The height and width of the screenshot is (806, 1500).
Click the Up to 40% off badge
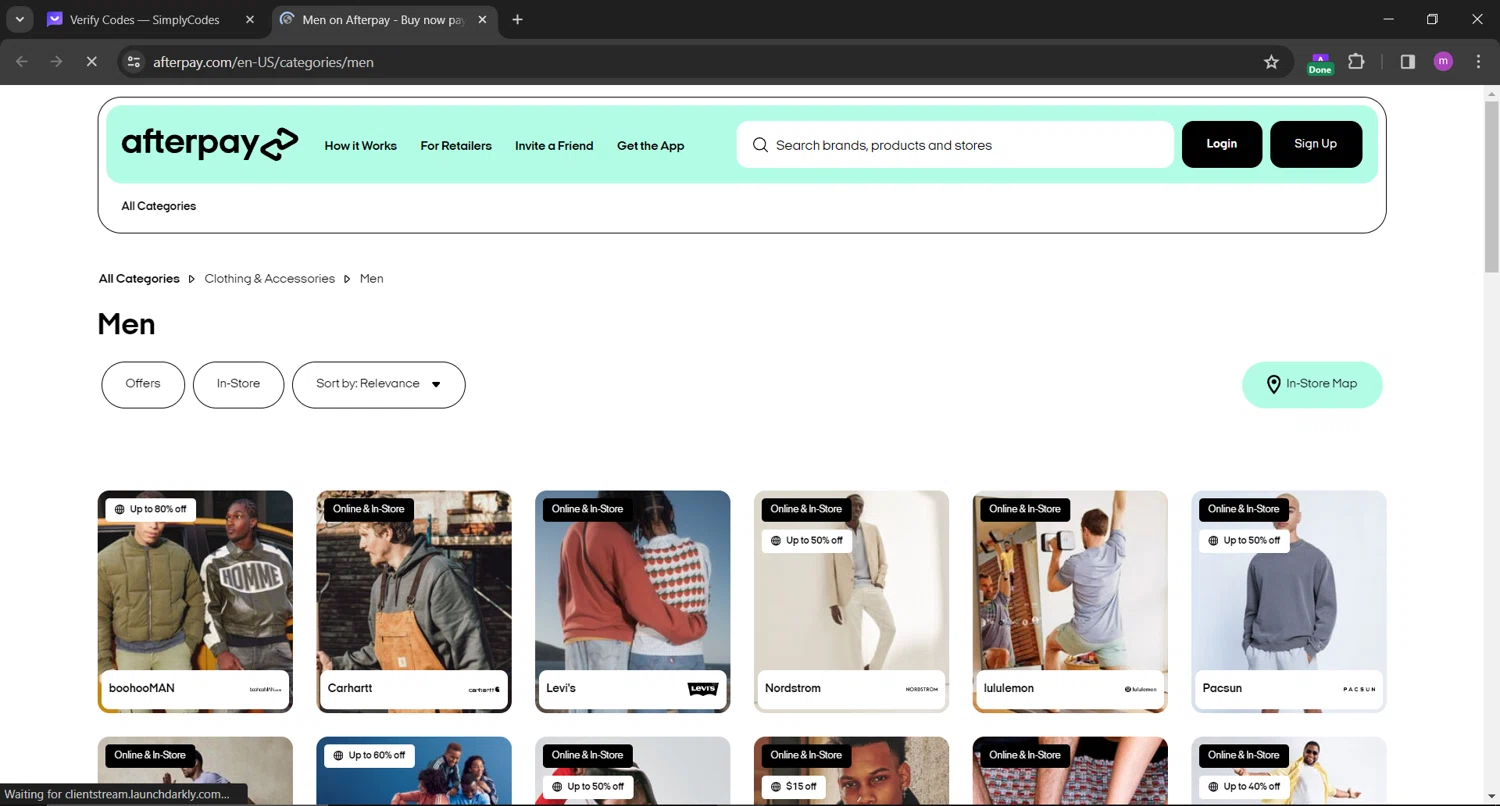coord(1244,786)
